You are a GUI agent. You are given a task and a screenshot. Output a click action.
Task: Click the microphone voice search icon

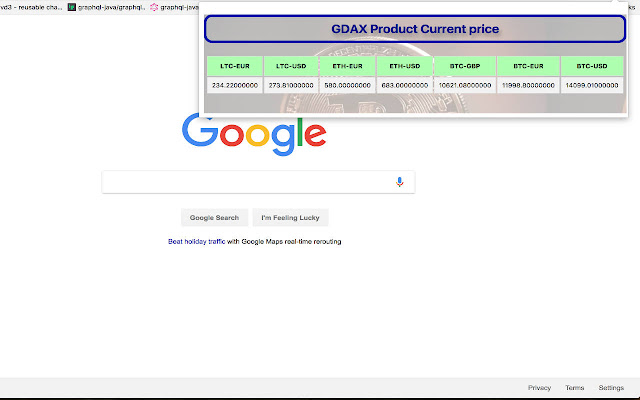pos(400,182)
